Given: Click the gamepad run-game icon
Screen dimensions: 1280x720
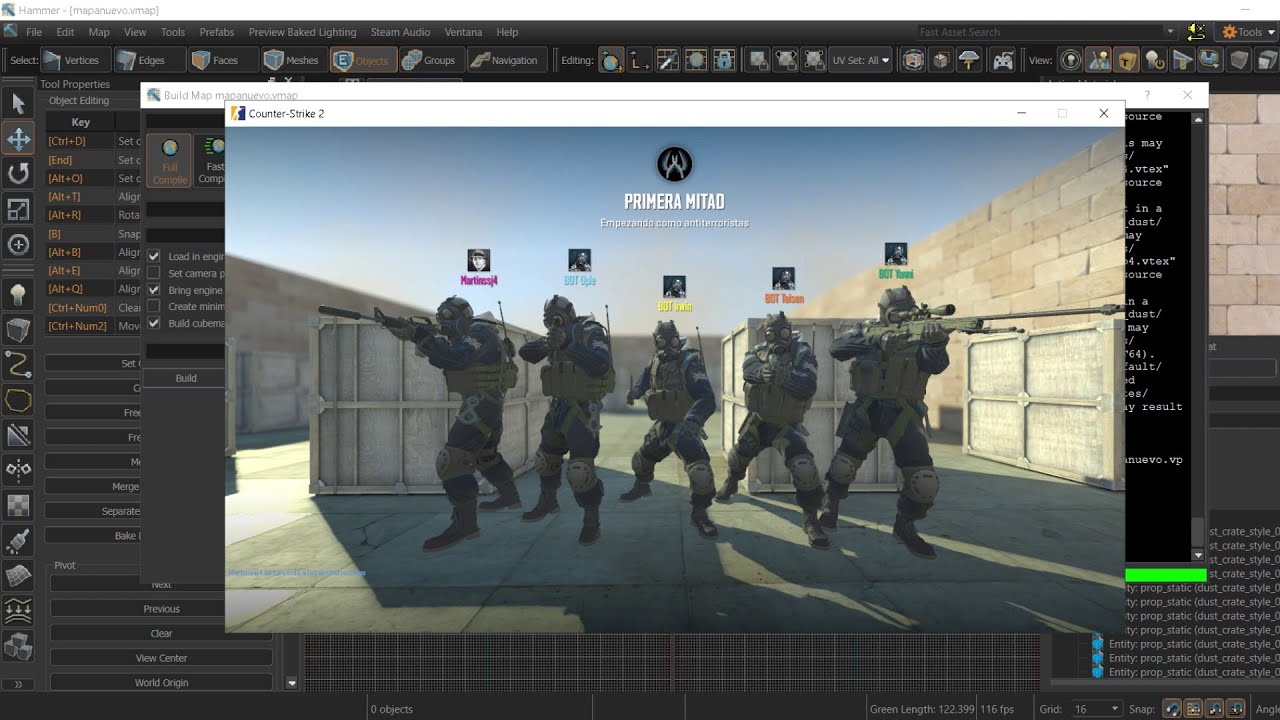Looking at the screenshot, I should [x=1001, y=60].
